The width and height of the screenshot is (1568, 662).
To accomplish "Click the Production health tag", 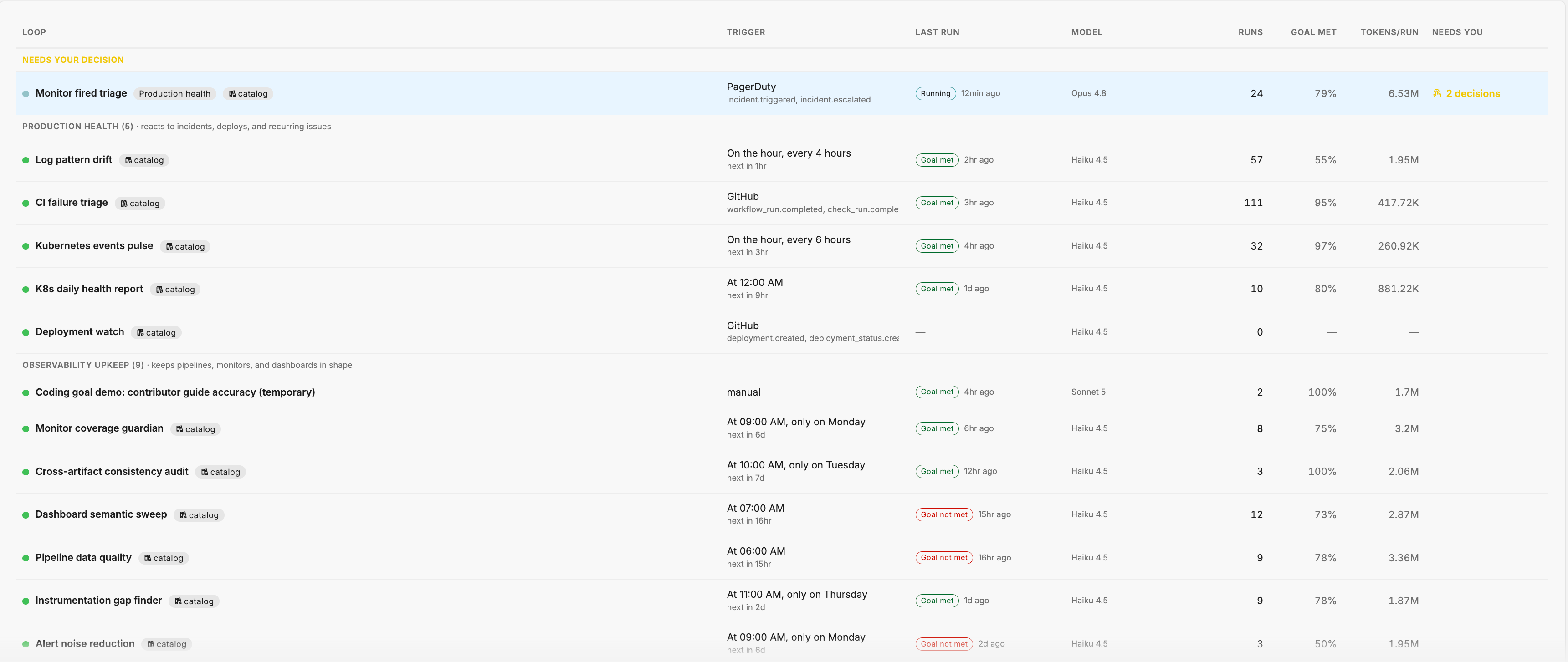I will pyautogui.click(x=174, y=94).
